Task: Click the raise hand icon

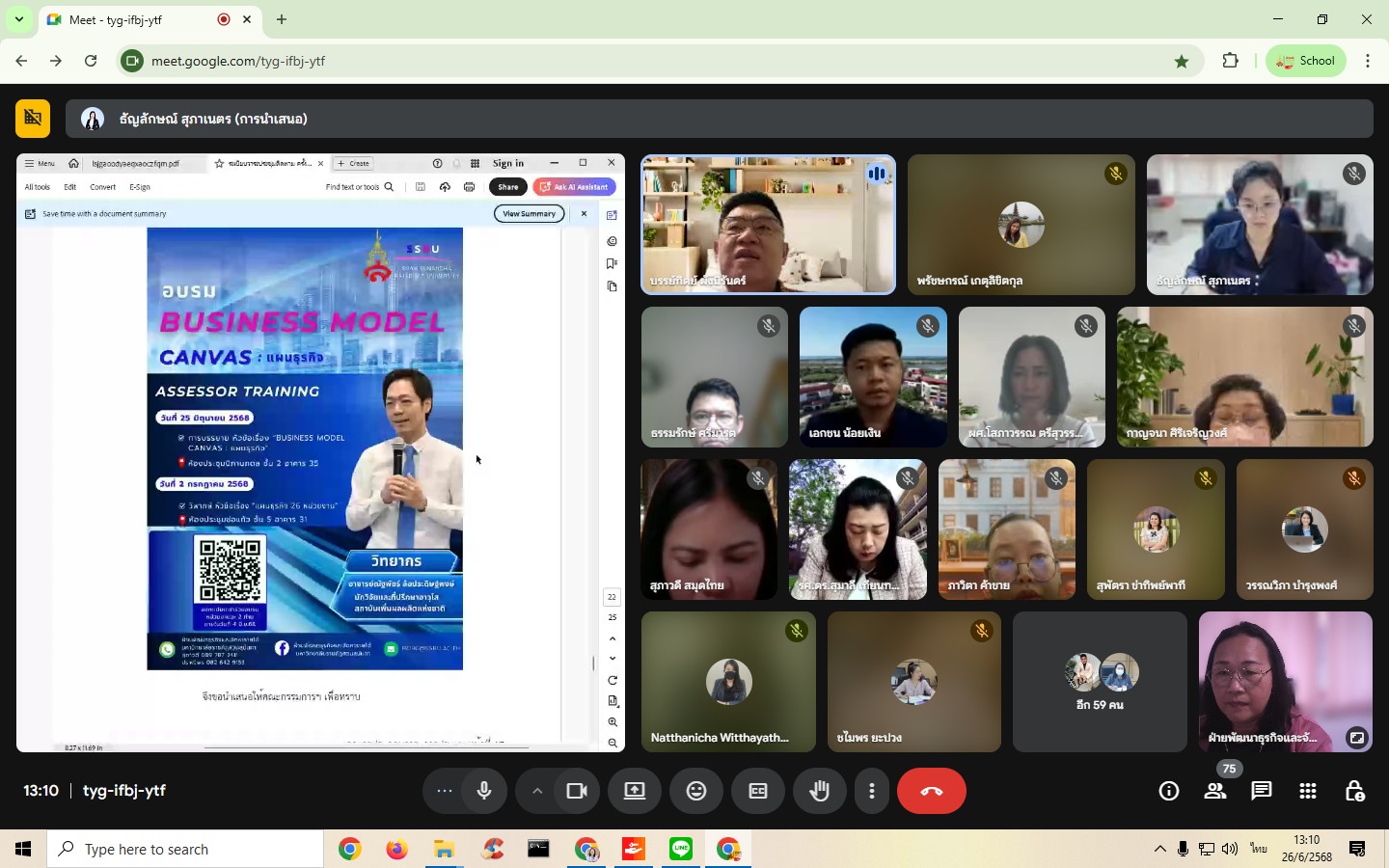Action: pos(820,791)
